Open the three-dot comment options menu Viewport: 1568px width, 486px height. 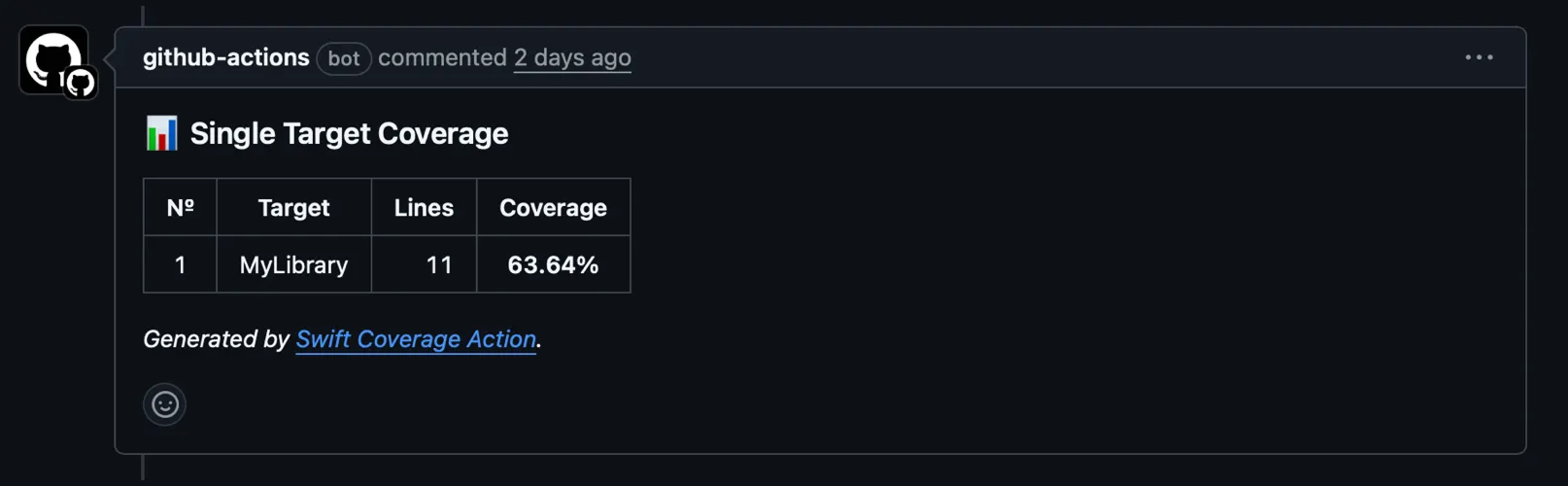click(1479, 57)
